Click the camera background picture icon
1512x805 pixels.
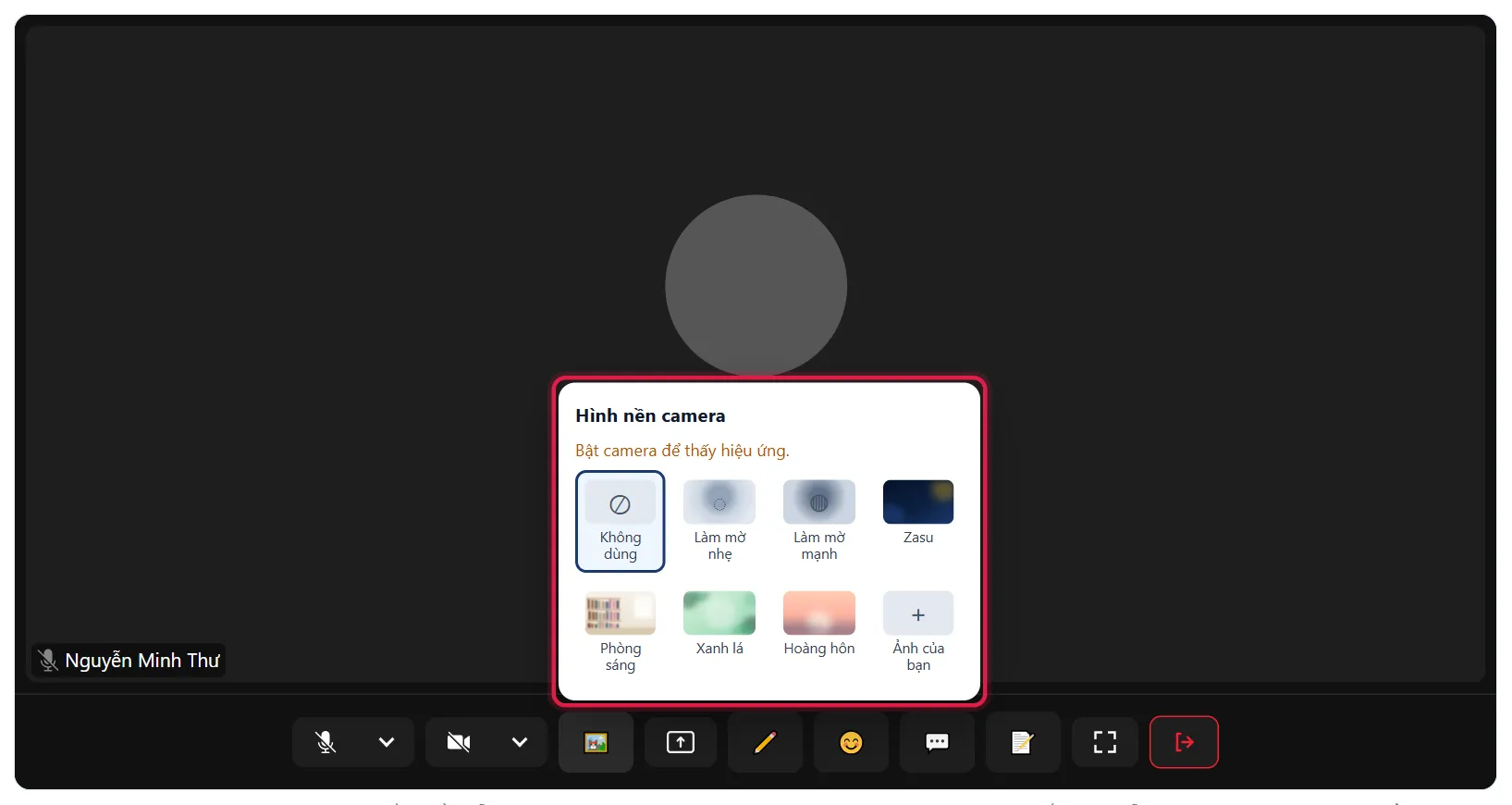(596, 742)
